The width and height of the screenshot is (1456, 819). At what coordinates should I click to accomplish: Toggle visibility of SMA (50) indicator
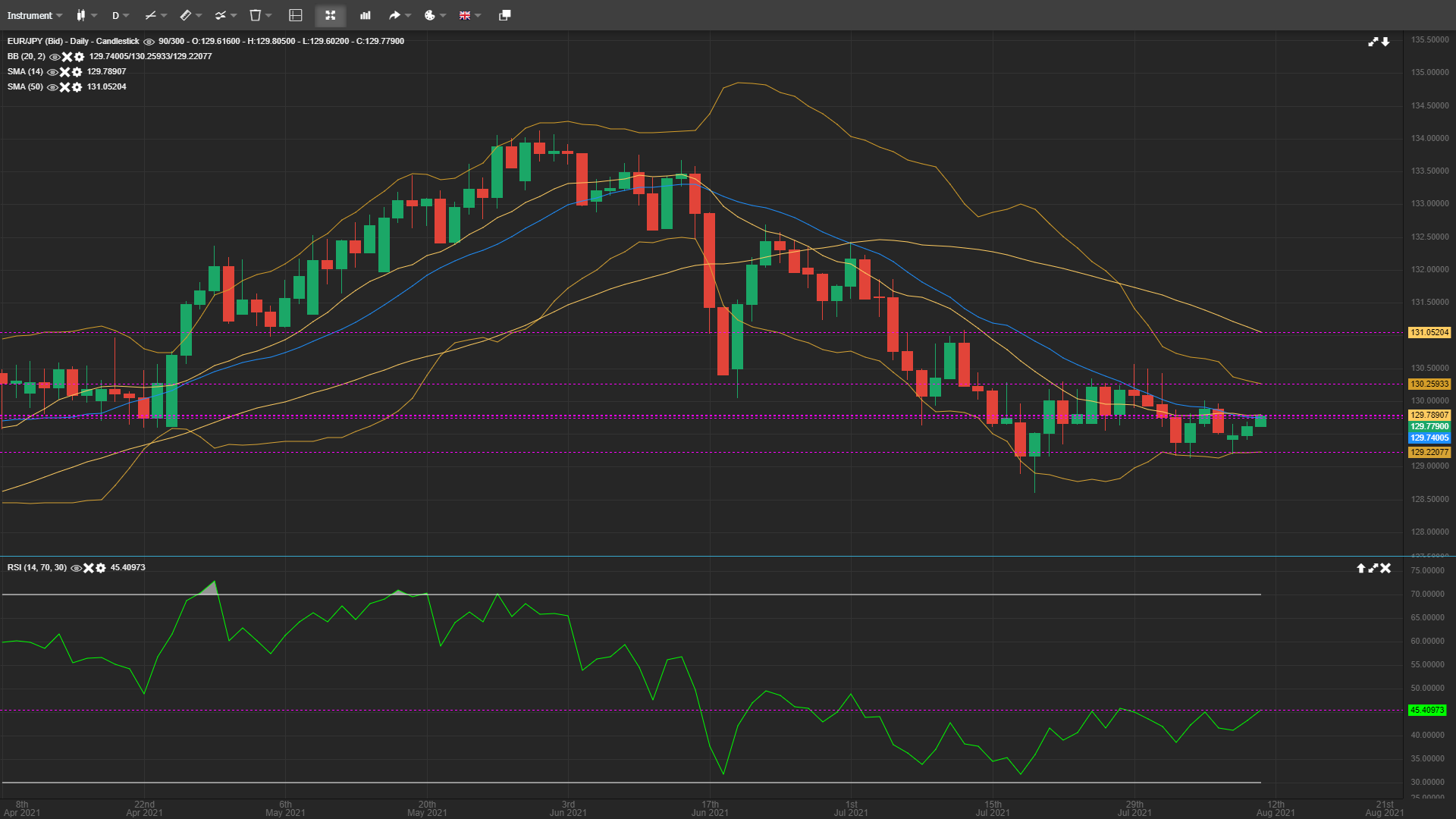point(52,87)
